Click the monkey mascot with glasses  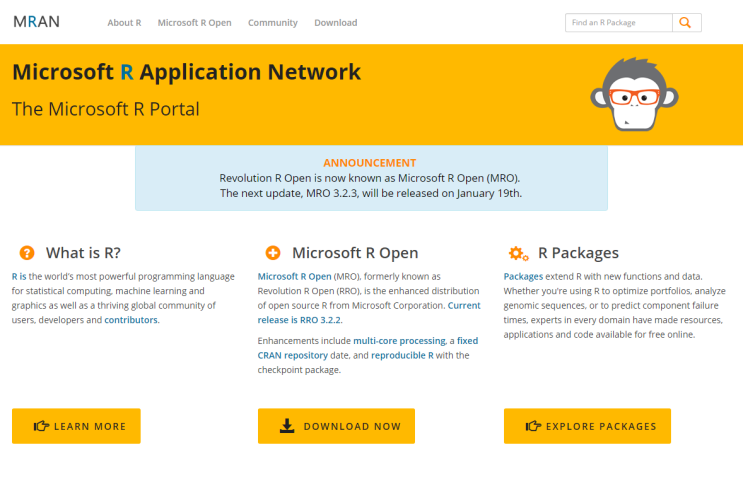click(625, 95)
